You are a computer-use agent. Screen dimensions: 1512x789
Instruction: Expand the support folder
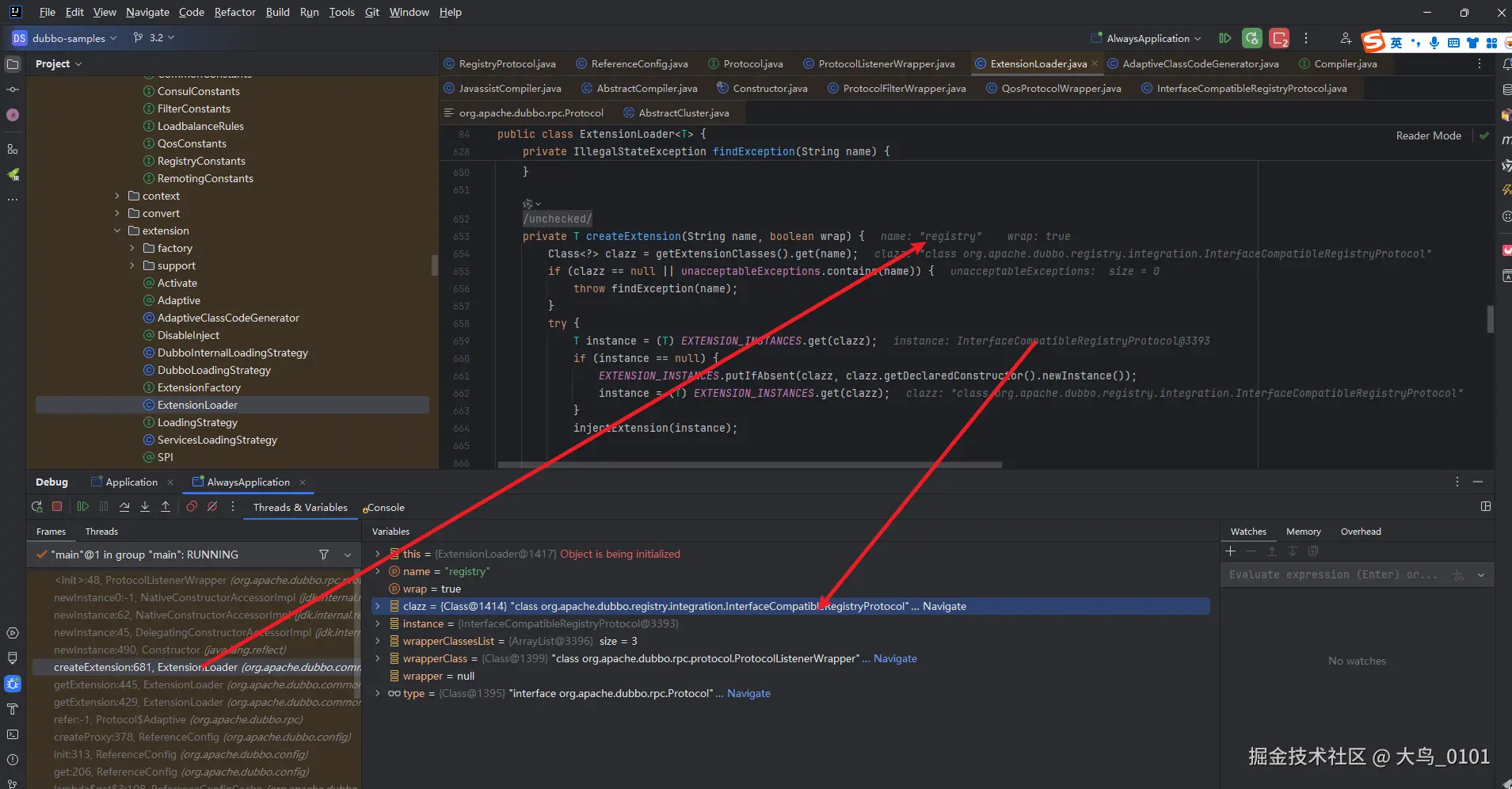(x=132, y=265)
